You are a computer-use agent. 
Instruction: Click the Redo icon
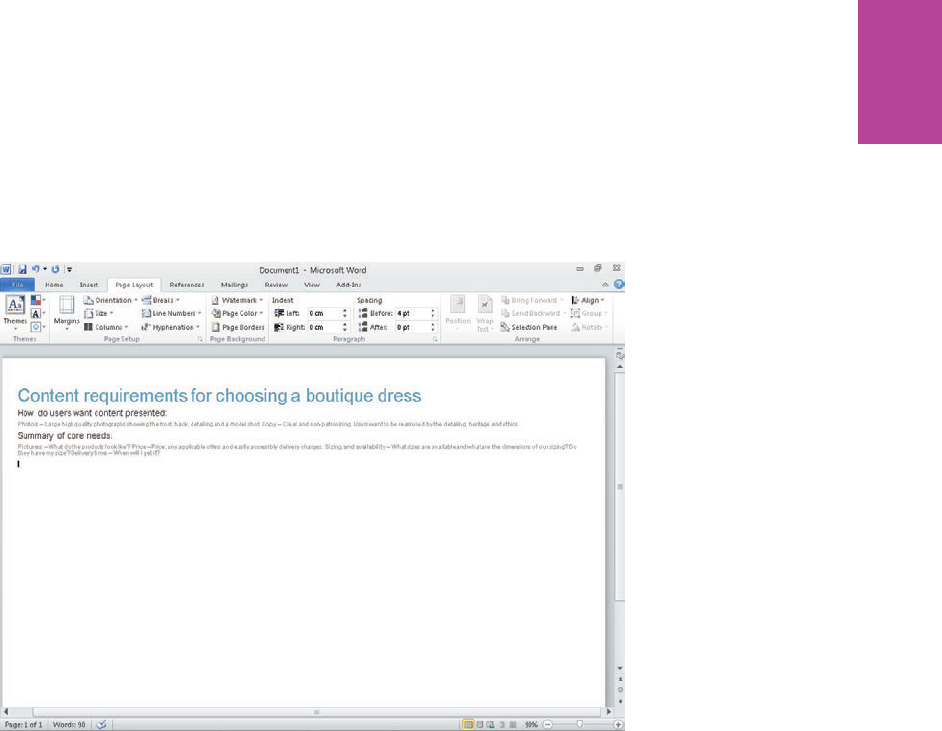click(55, 270)
